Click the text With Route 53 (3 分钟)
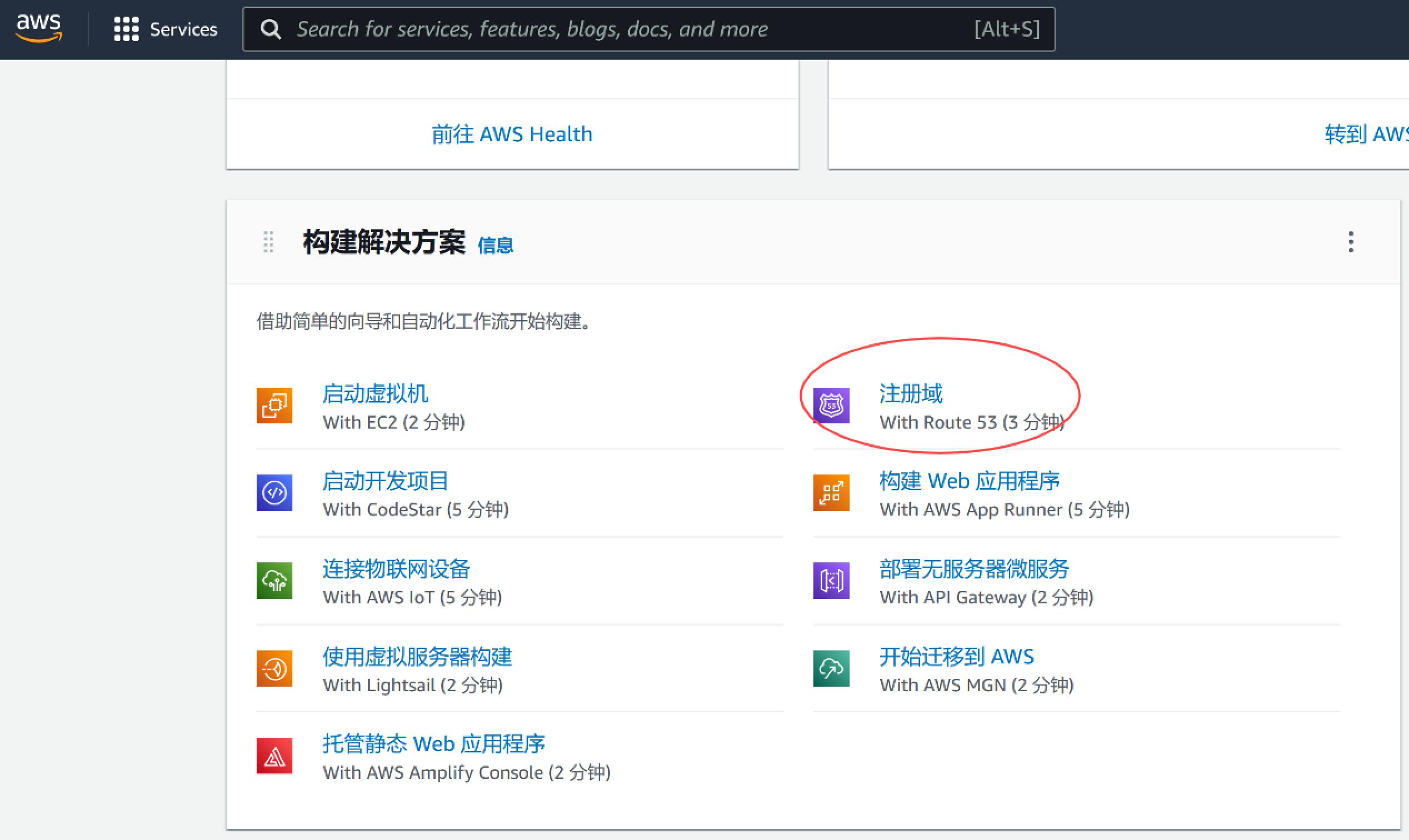 pos(972,422)
